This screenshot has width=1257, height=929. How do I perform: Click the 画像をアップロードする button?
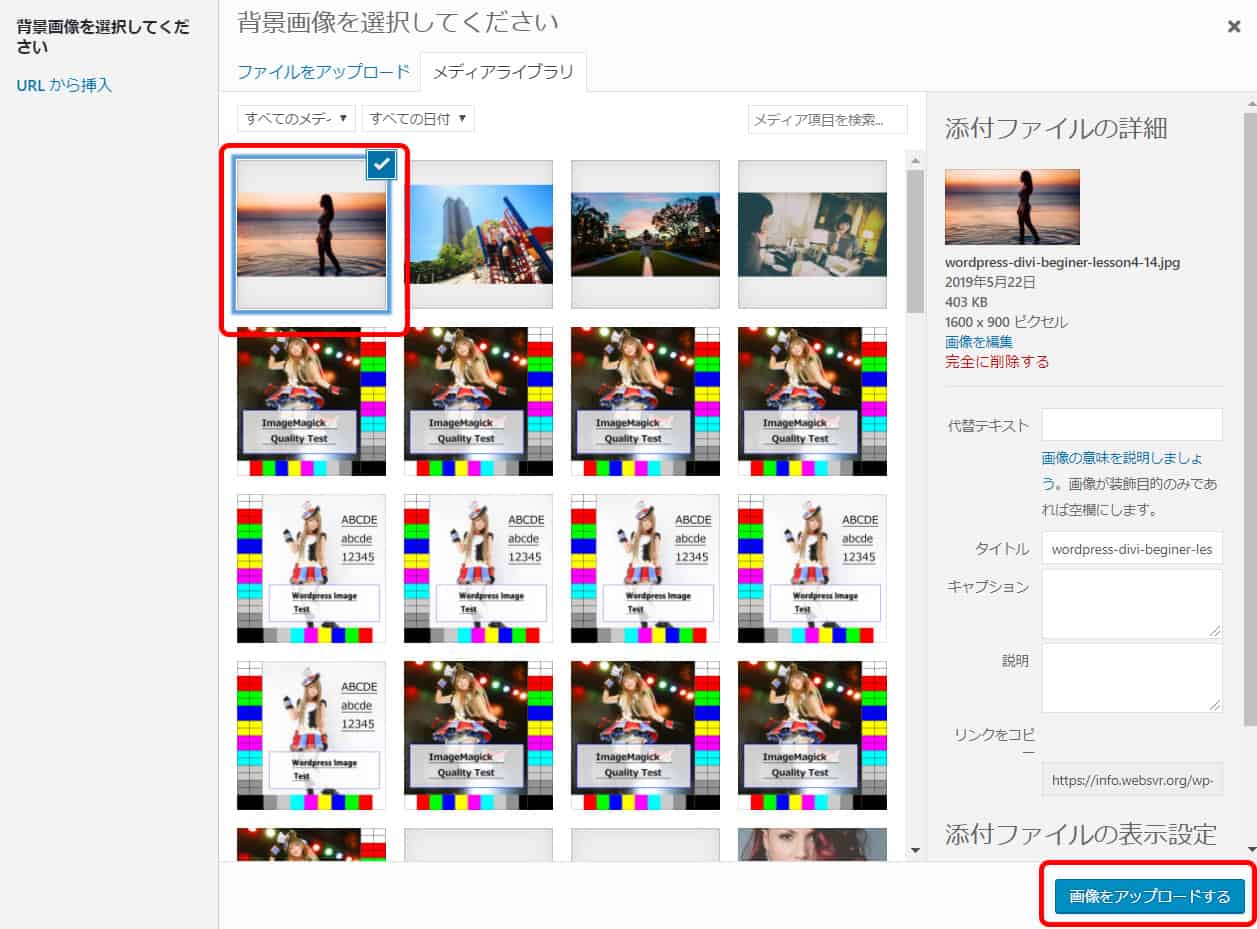click(x=1150, y=897)
